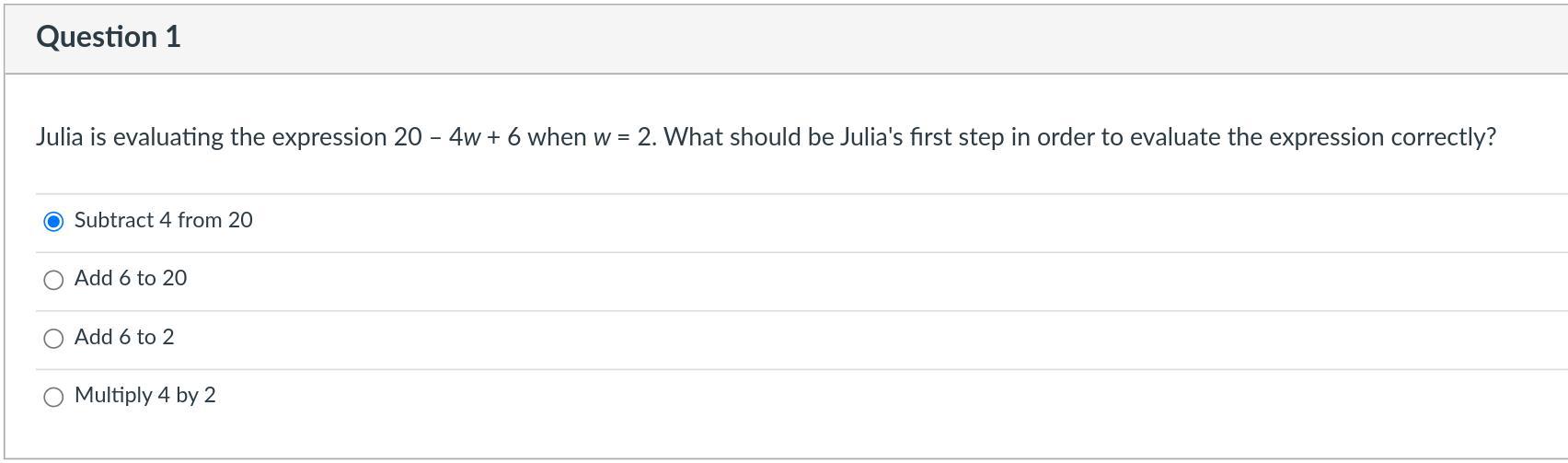Image resolution: width=1568 pixels, height=463 pixels.
Task: Click the "Question 1" heading
Action: coord(108,37)
